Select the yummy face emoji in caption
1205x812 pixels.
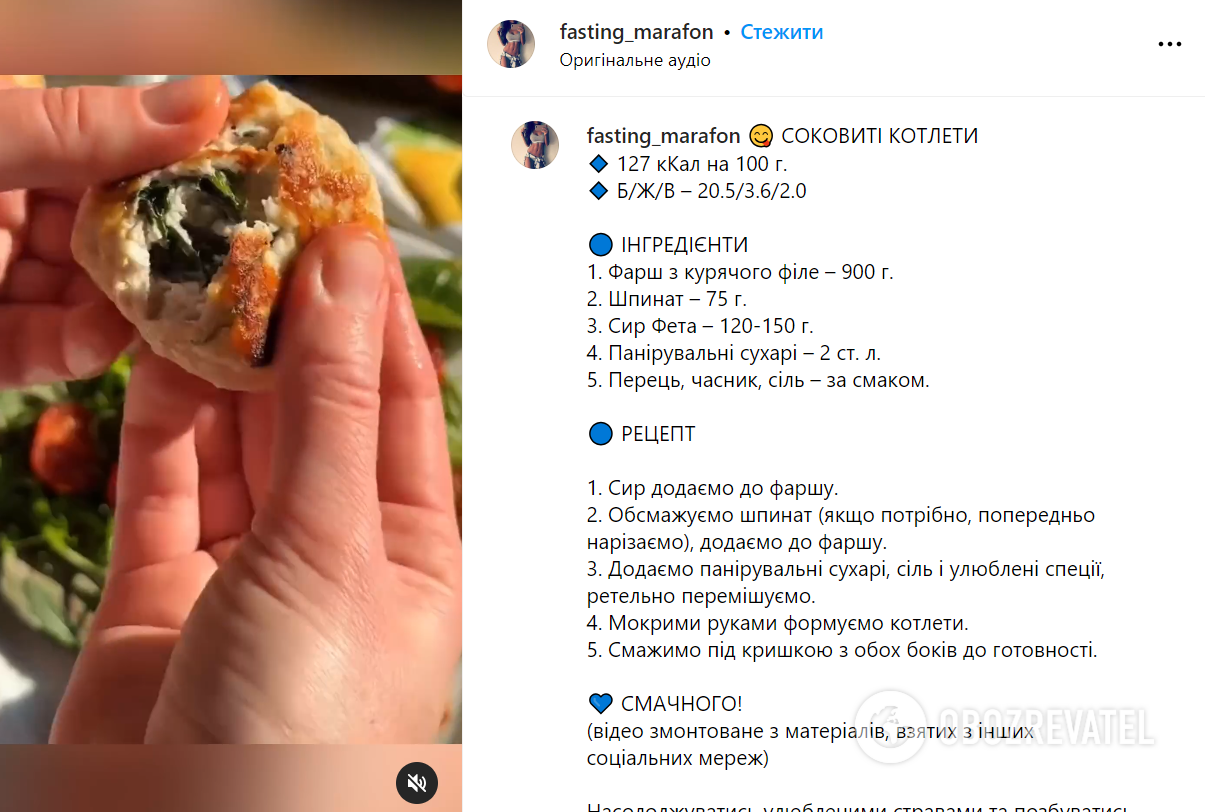coord(762,136)
